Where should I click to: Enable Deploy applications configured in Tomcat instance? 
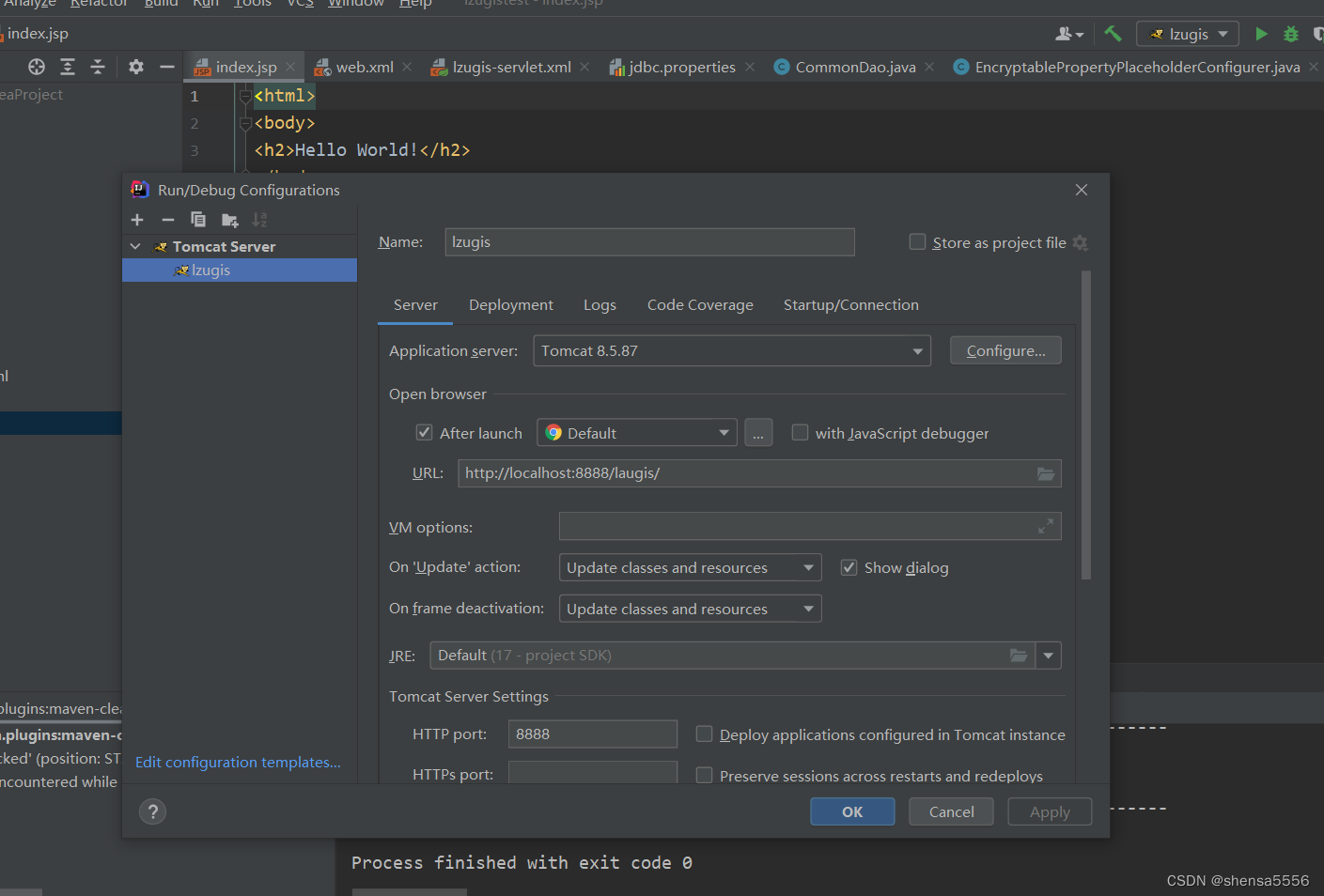704,734
